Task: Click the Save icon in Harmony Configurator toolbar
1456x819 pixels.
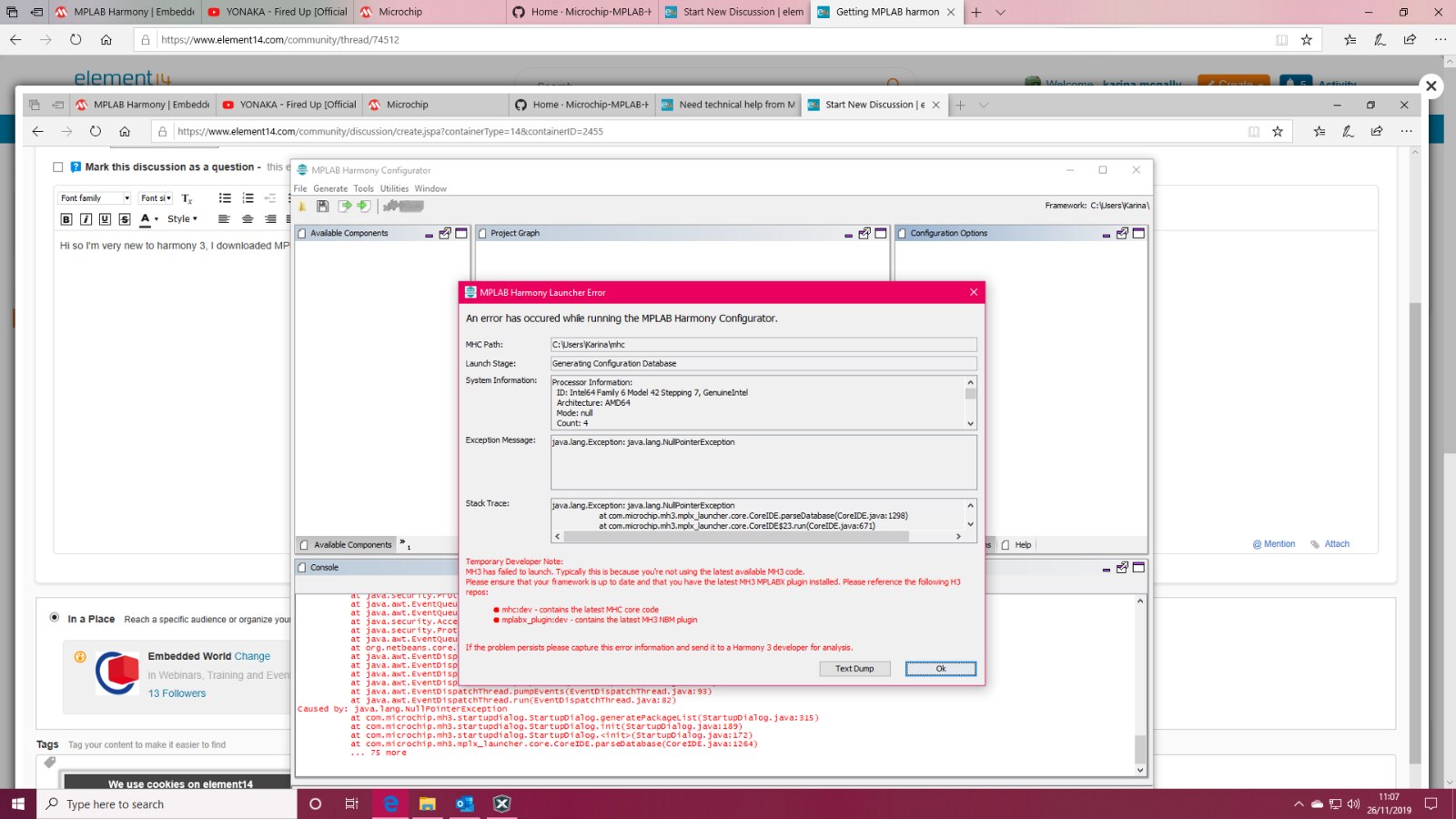Action: click(322, 207)
